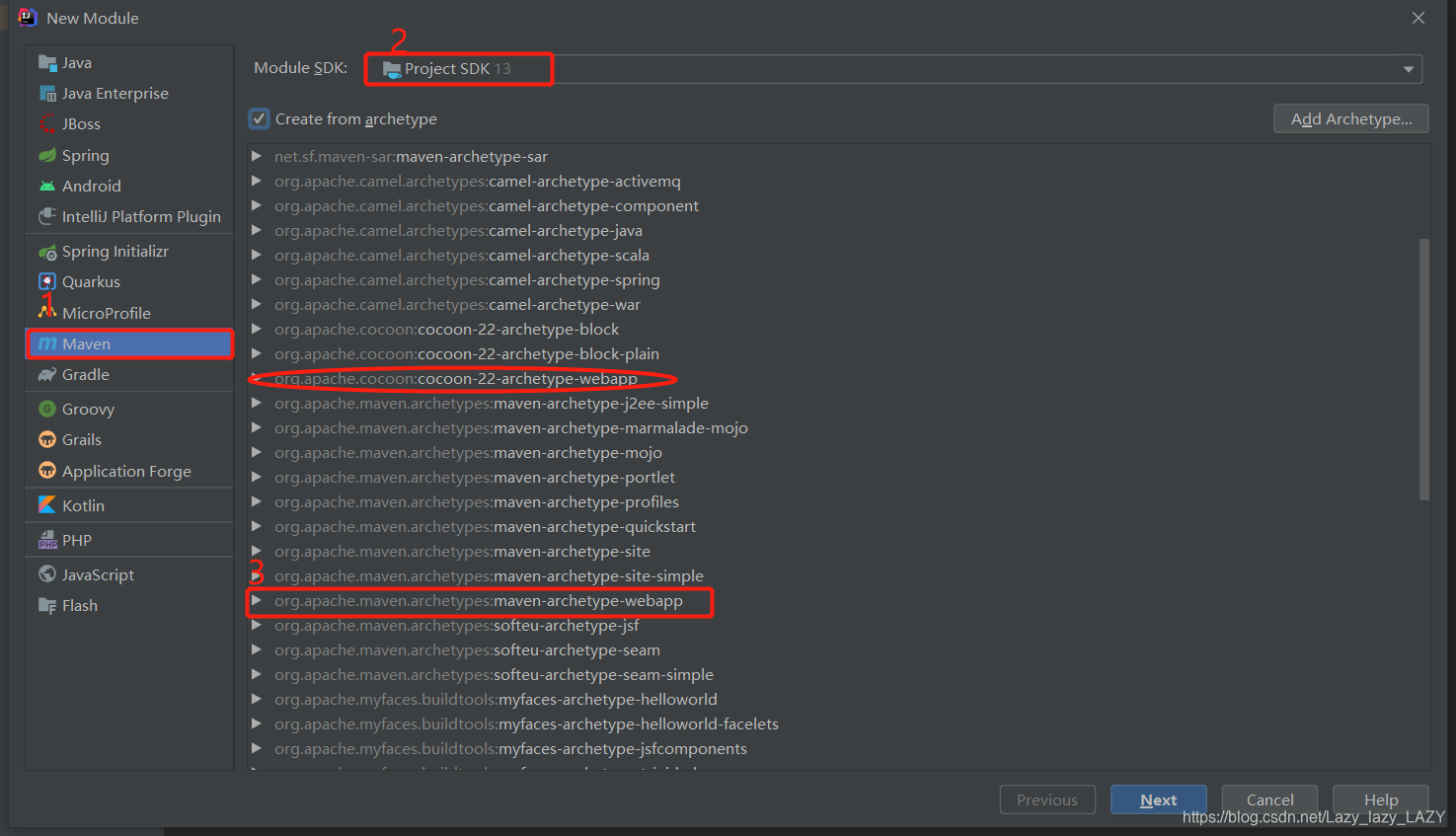Select the Project SDK 13 field
Viewport: 1456px width, 836px height.
click(893, 69)
